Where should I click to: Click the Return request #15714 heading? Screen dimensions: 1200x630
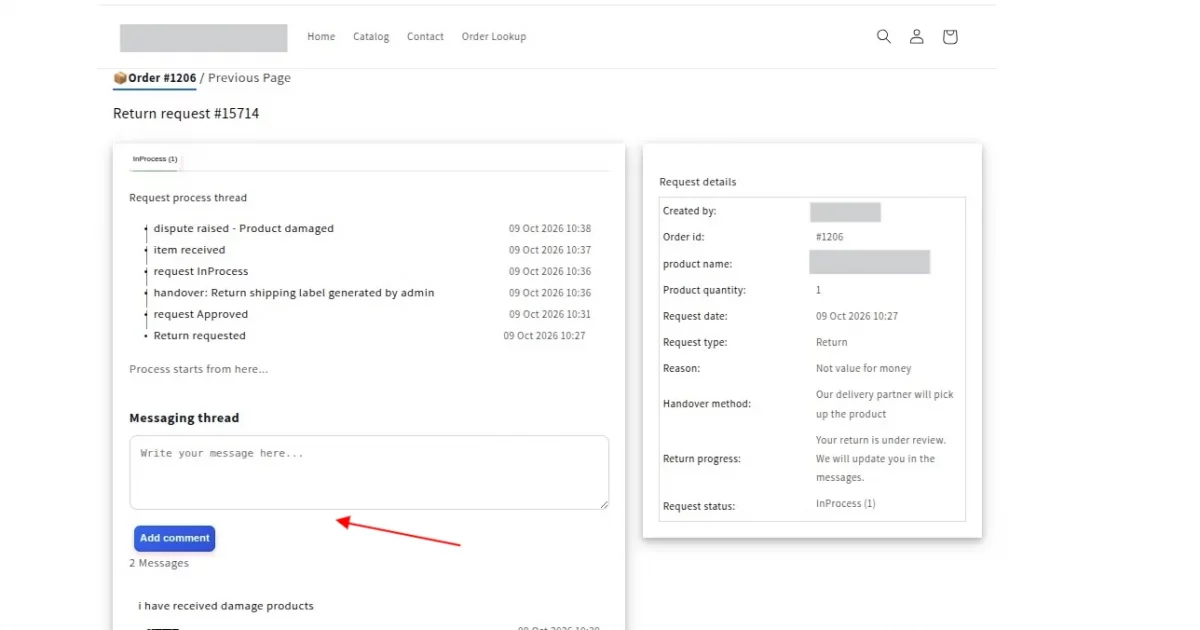(186, 114)
